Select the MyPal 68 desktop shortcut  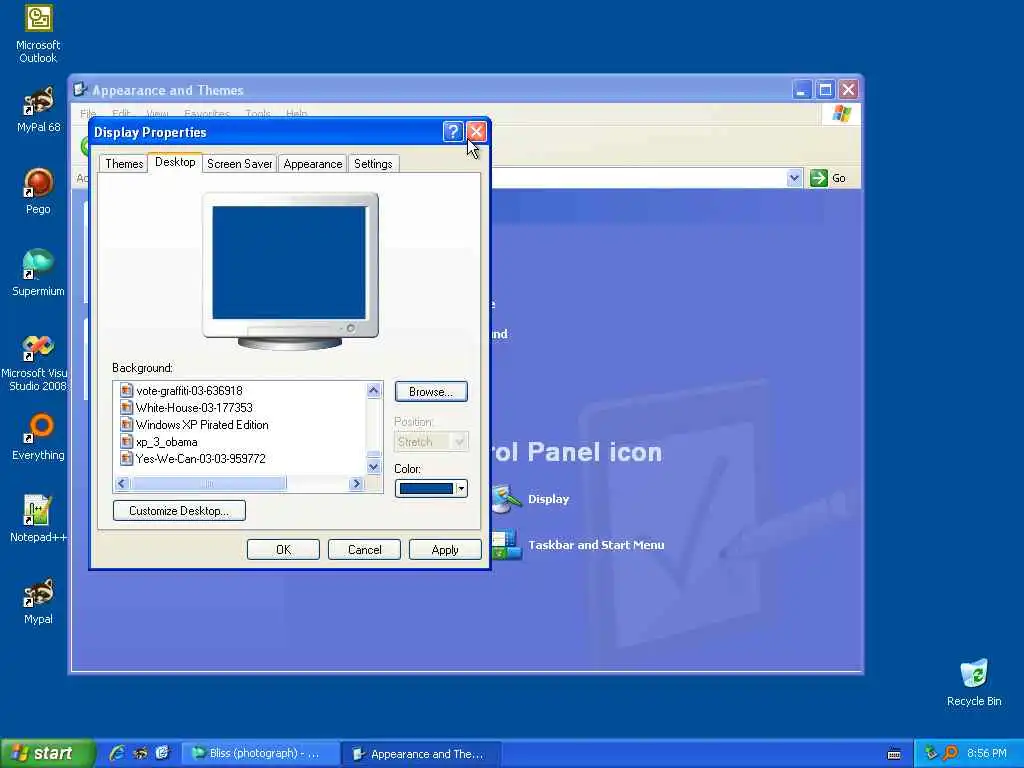pyautogui.click(x=39, y=110)
